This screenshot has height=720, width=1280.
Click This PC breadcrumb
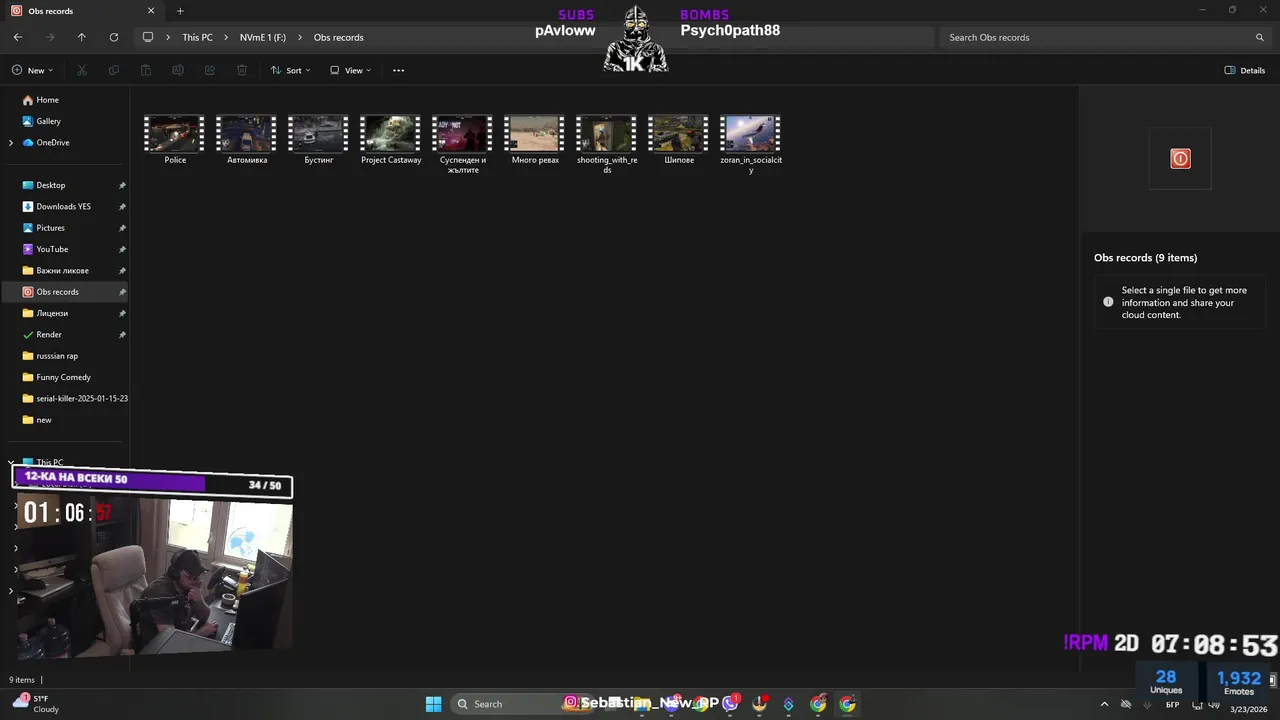coord(197,37)
